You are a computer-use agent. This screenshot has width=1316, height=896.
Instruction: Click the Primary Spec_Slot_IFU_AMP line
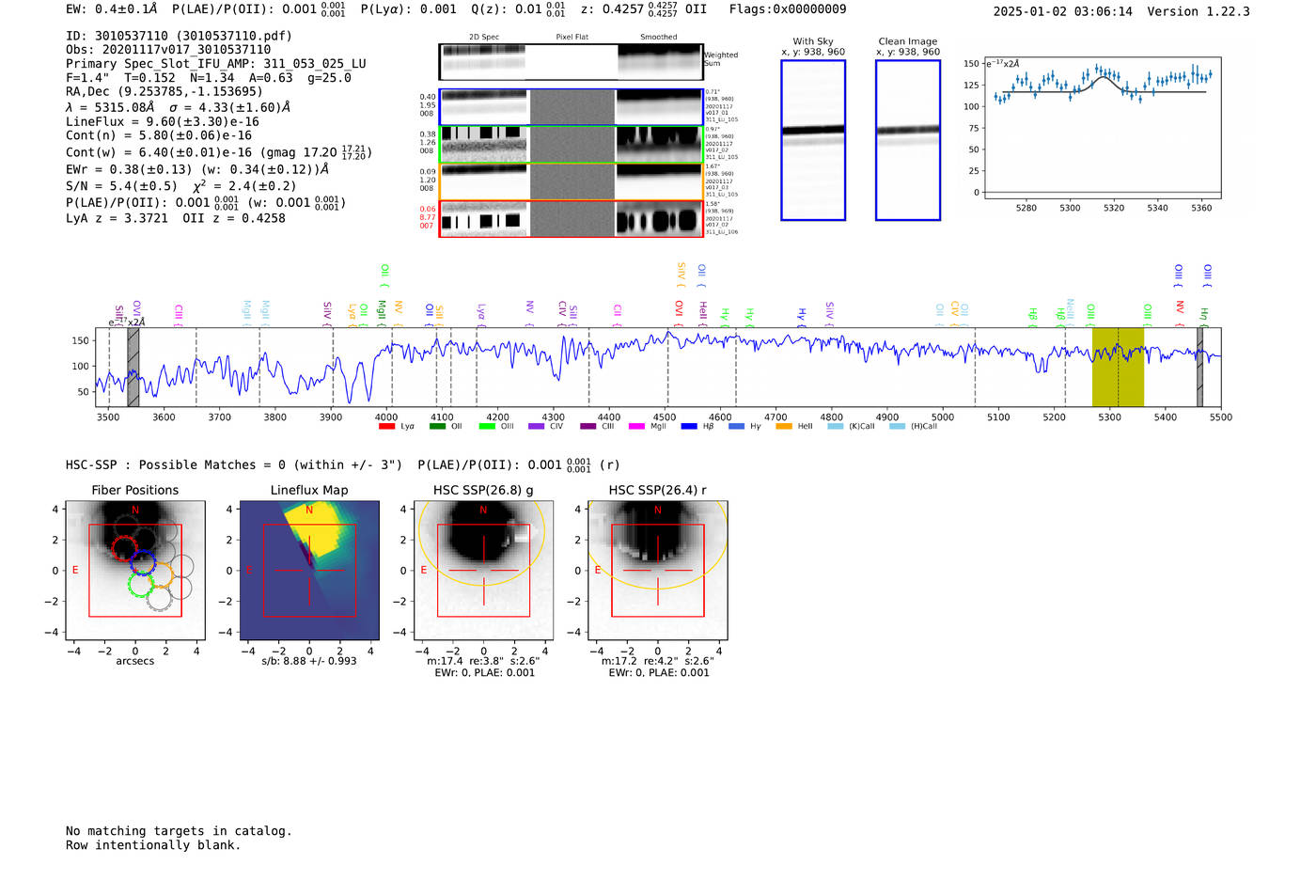point(216,64)
